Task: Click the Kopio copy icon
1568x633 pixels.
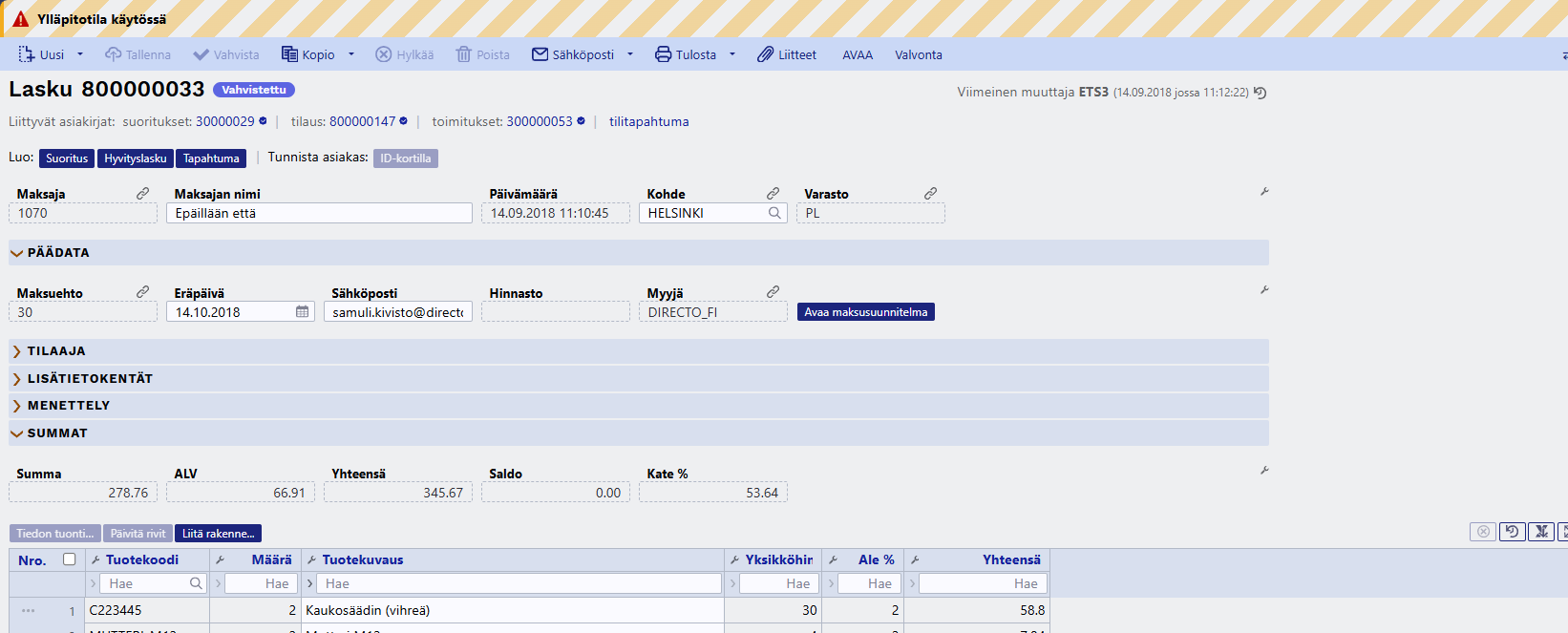Action: tap(289, 54)
